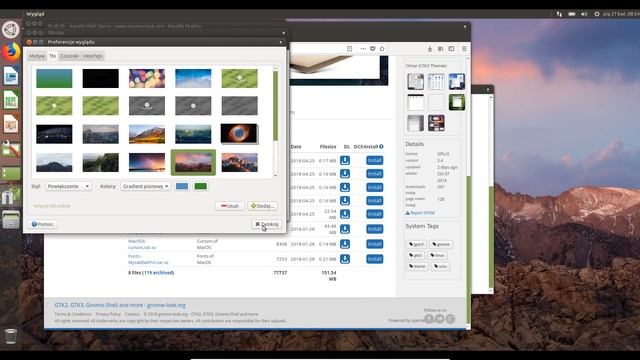Open Fonts MyriadSetPro.tar.xz link
The image size is (640, 360).
[148, 259]
